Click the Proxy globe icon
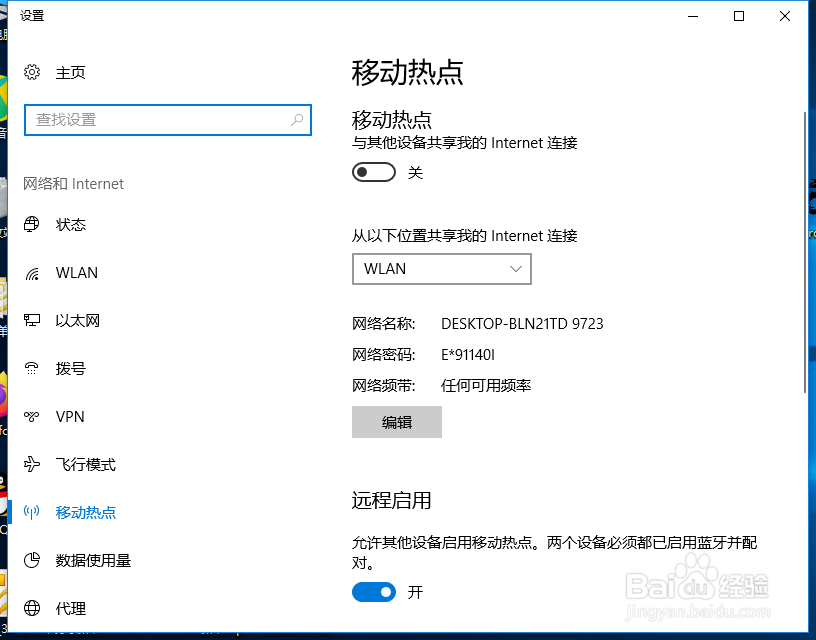 pos(32,608)
